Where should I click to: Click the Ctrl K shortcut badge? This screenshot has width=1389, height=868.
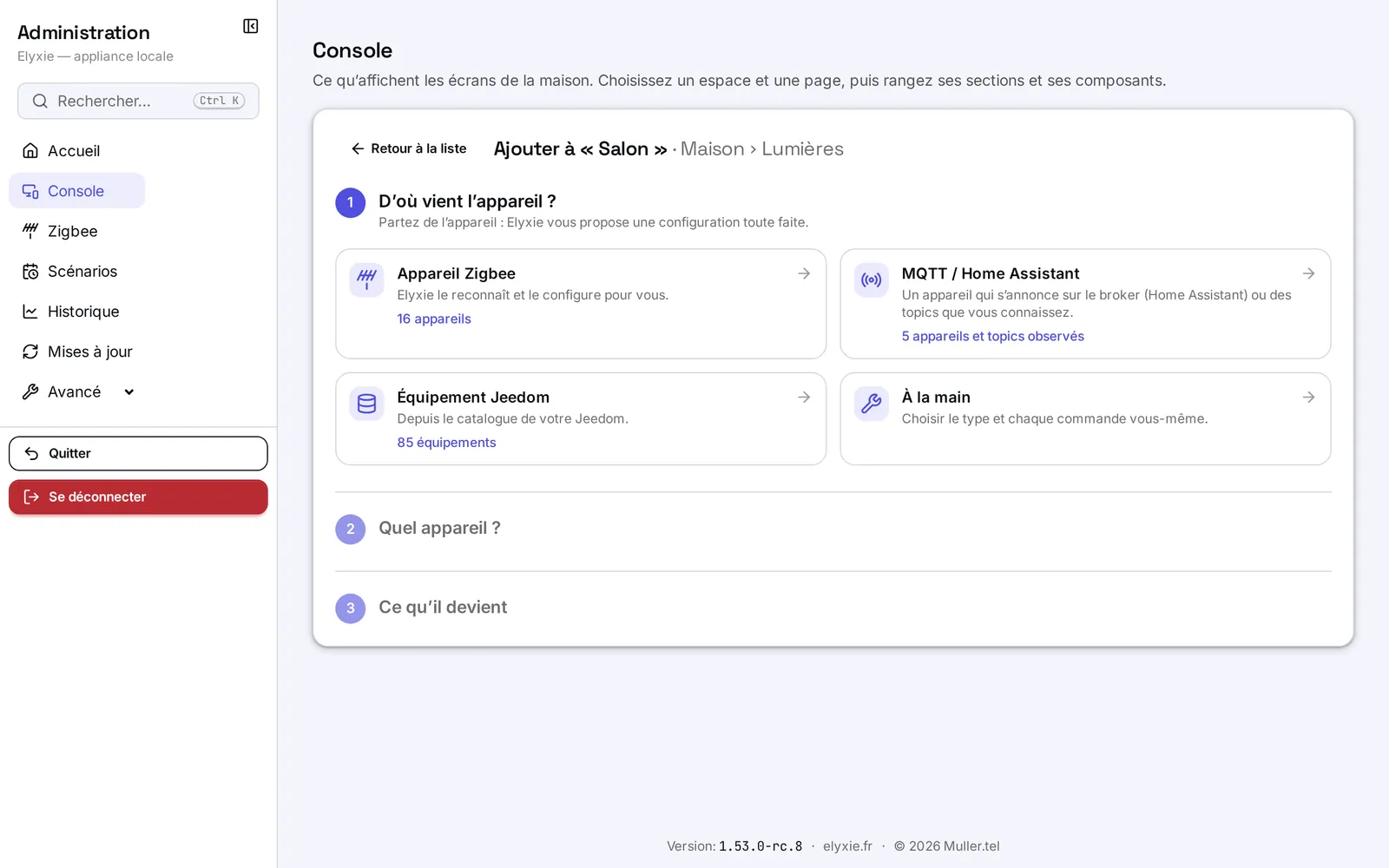coord(219,101)
